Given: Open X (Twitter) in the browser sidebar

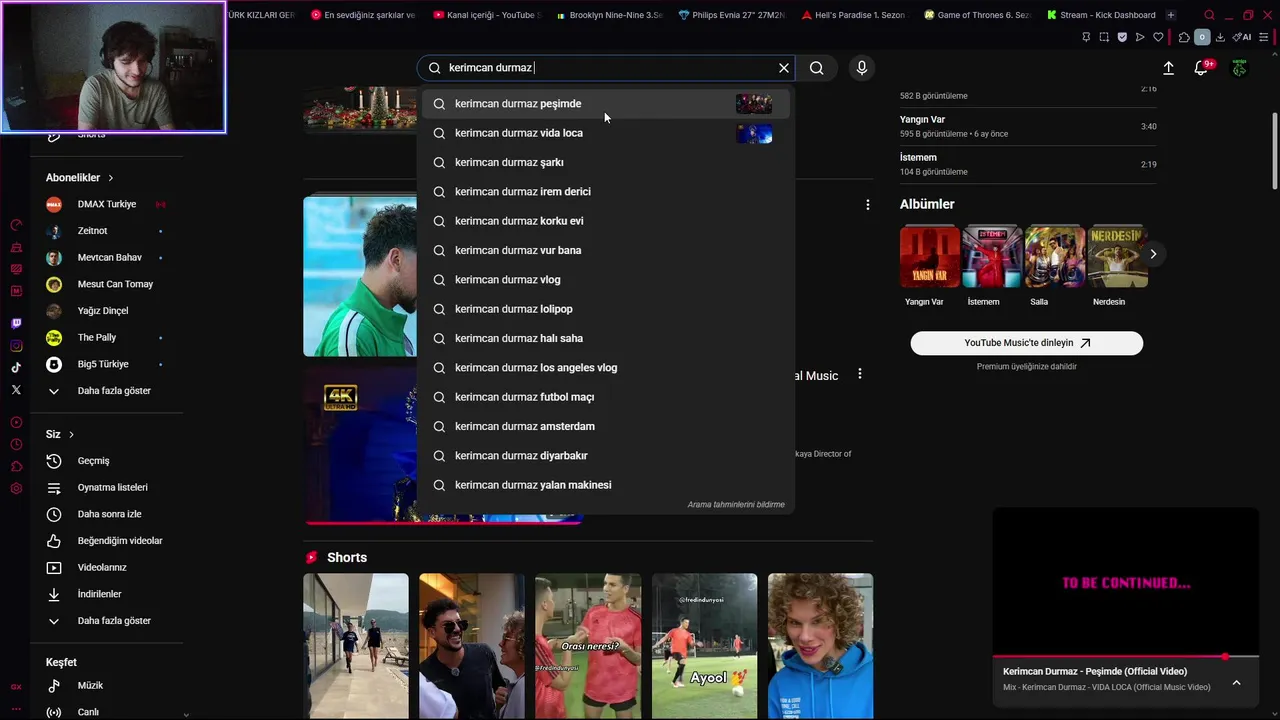Looking at the screenshot, I should [16, 390].
